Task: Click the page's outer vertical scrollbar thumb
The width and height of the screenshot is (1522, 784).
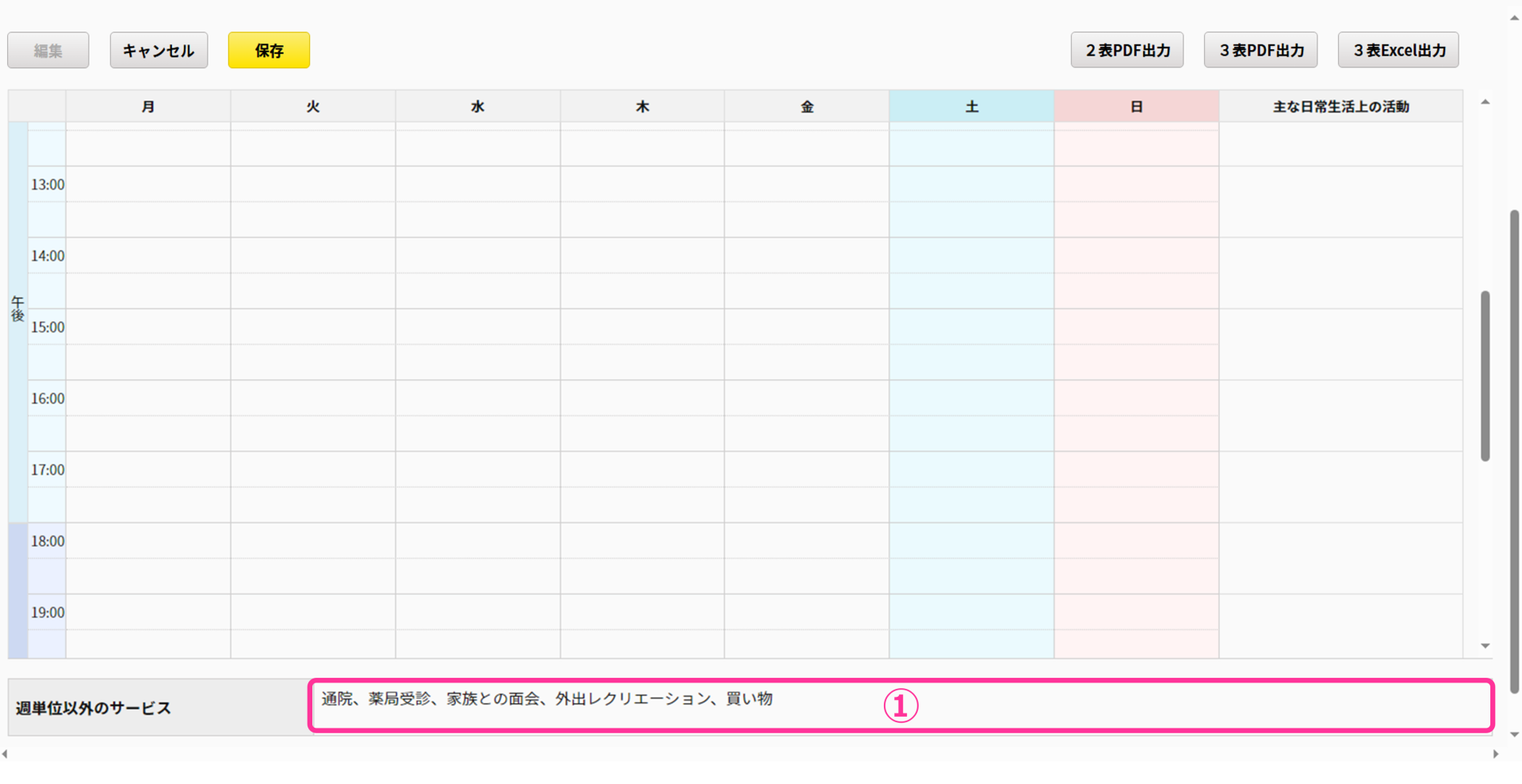Action: coord(1515,452)
